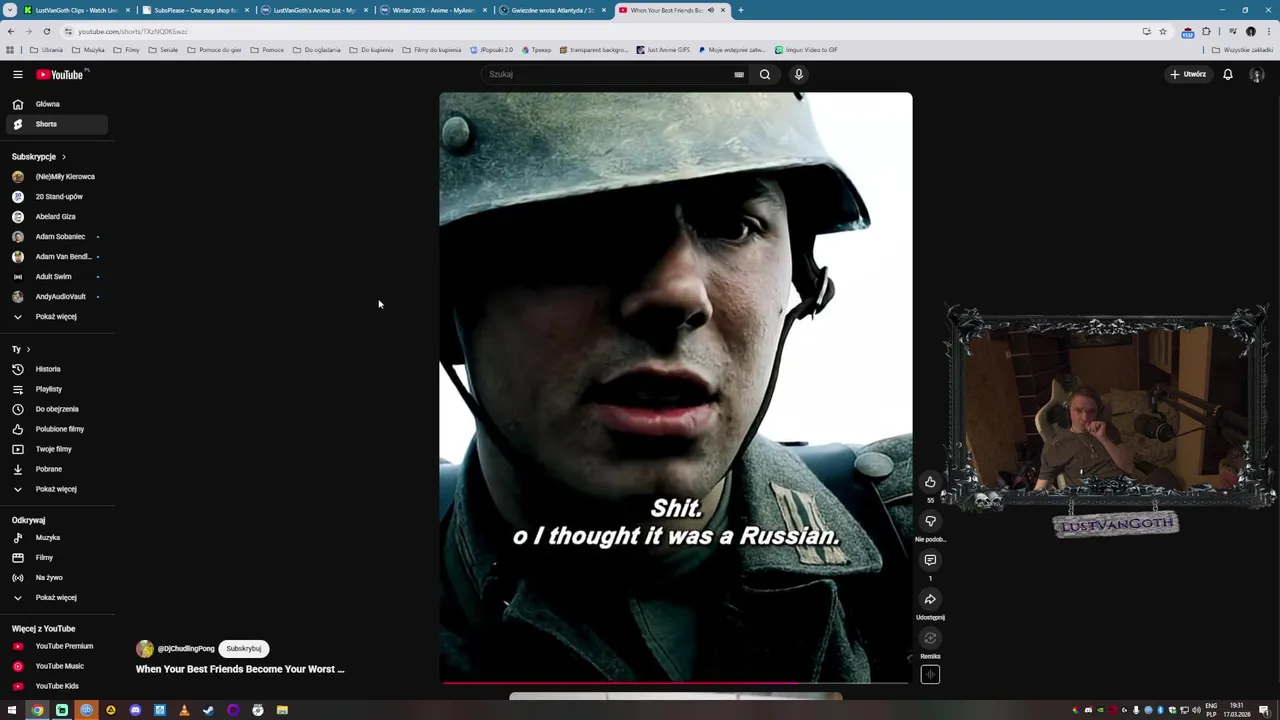
Task: Open the YouTube hamburger guide menu
Action: 17,74
